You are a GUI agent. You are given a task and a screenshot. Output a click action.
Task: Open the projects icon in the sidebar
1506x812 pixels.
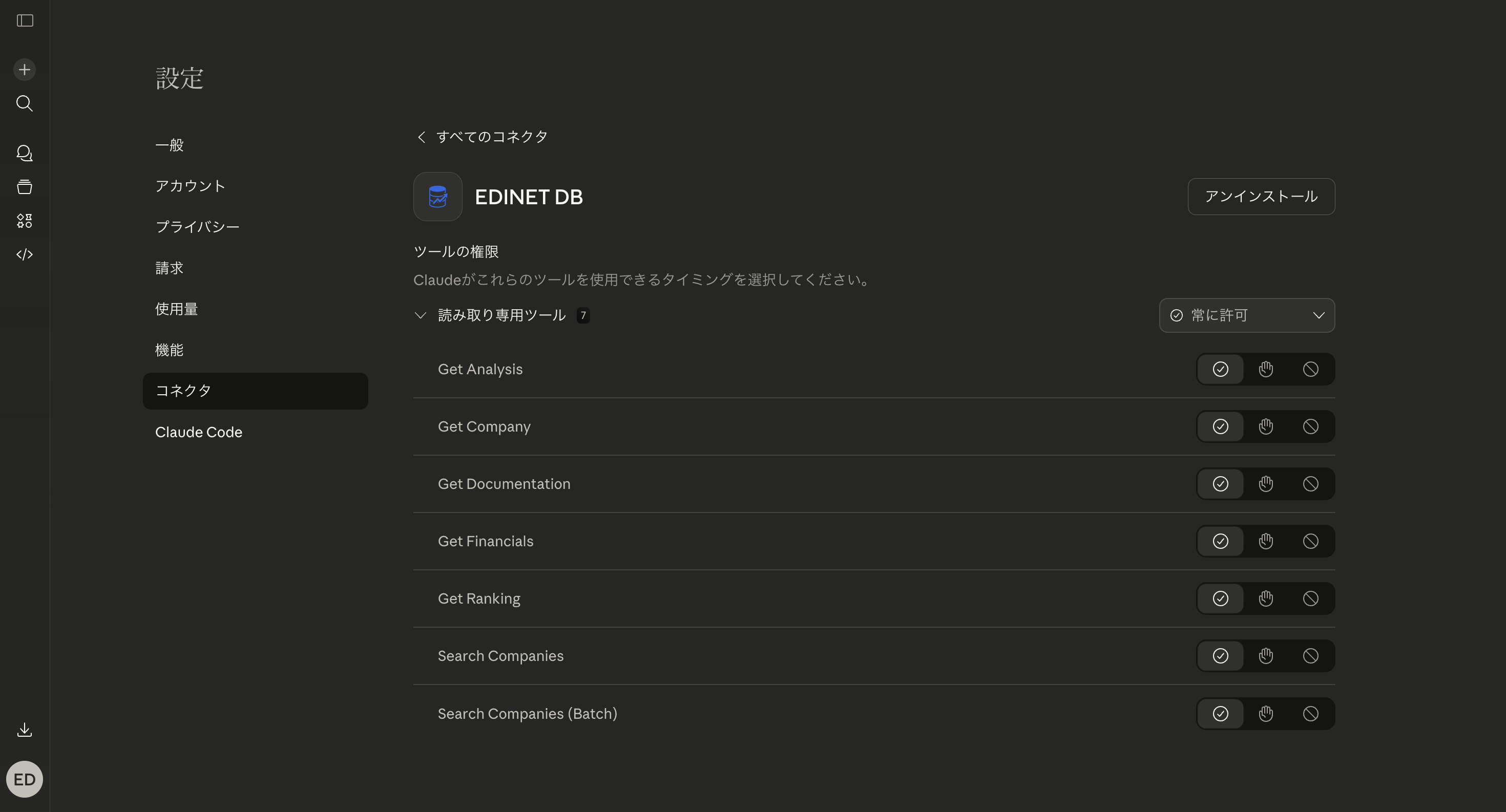[24, 186]
